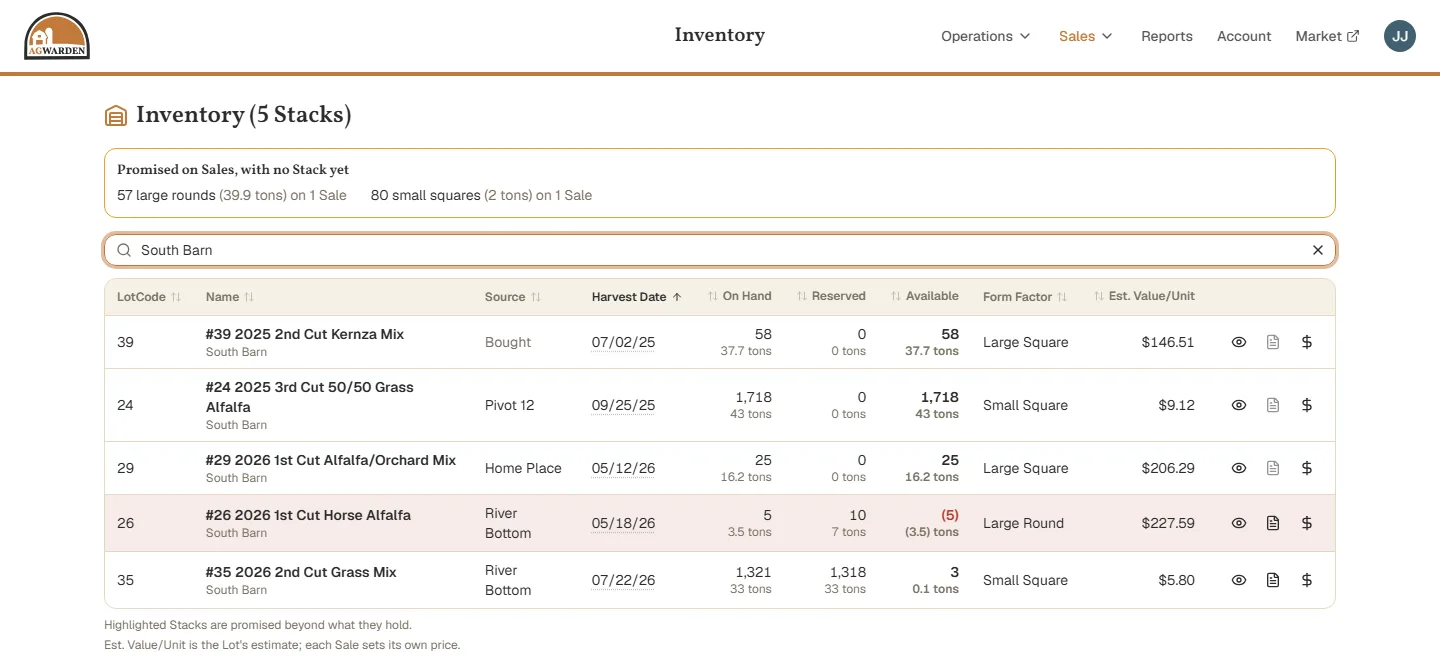Open #35 2026 2nd Cut Grass Mix
Image resolution: width=1440 pixels, height=660 pixels.
[x=301, y=572]
